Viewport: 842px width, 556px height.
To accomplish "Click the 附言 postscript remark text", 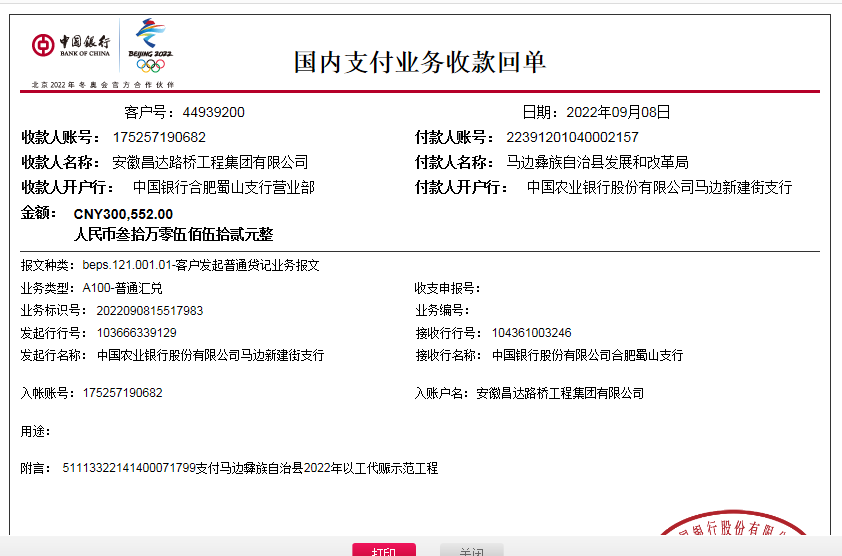I will tap(250, 468).
